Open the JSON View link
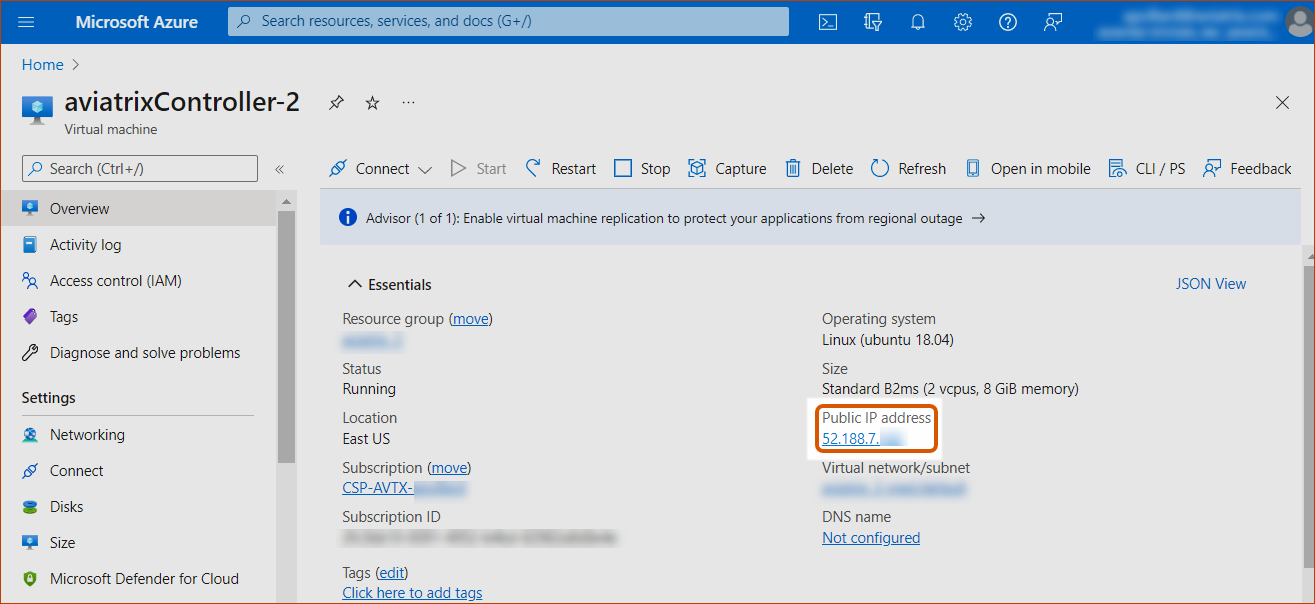The height and width of the screenshot is (604, 1315). [x=1210, y=284]
